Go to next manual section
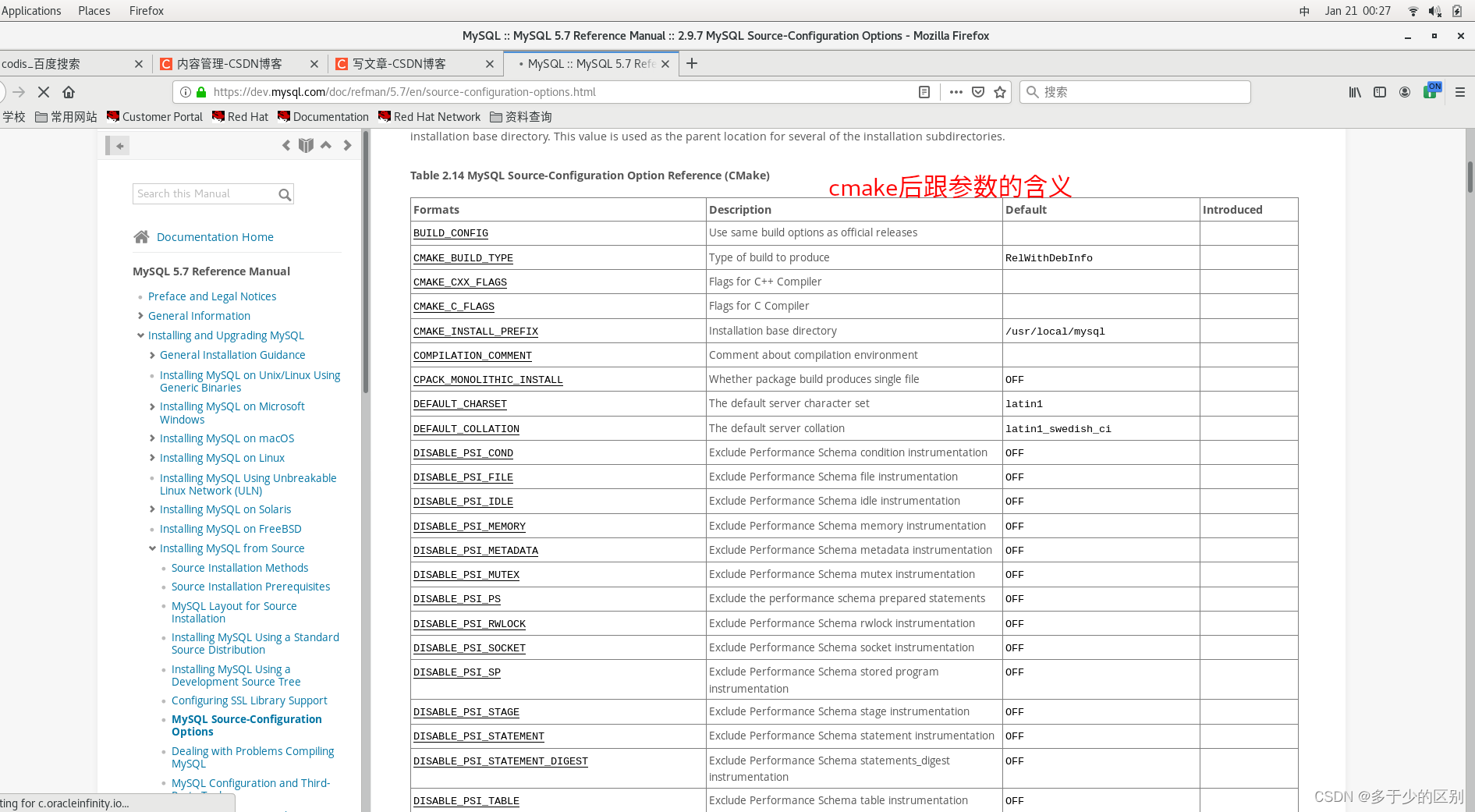The width and height of the screenshot is (1475, 812). tap(347, 145)
